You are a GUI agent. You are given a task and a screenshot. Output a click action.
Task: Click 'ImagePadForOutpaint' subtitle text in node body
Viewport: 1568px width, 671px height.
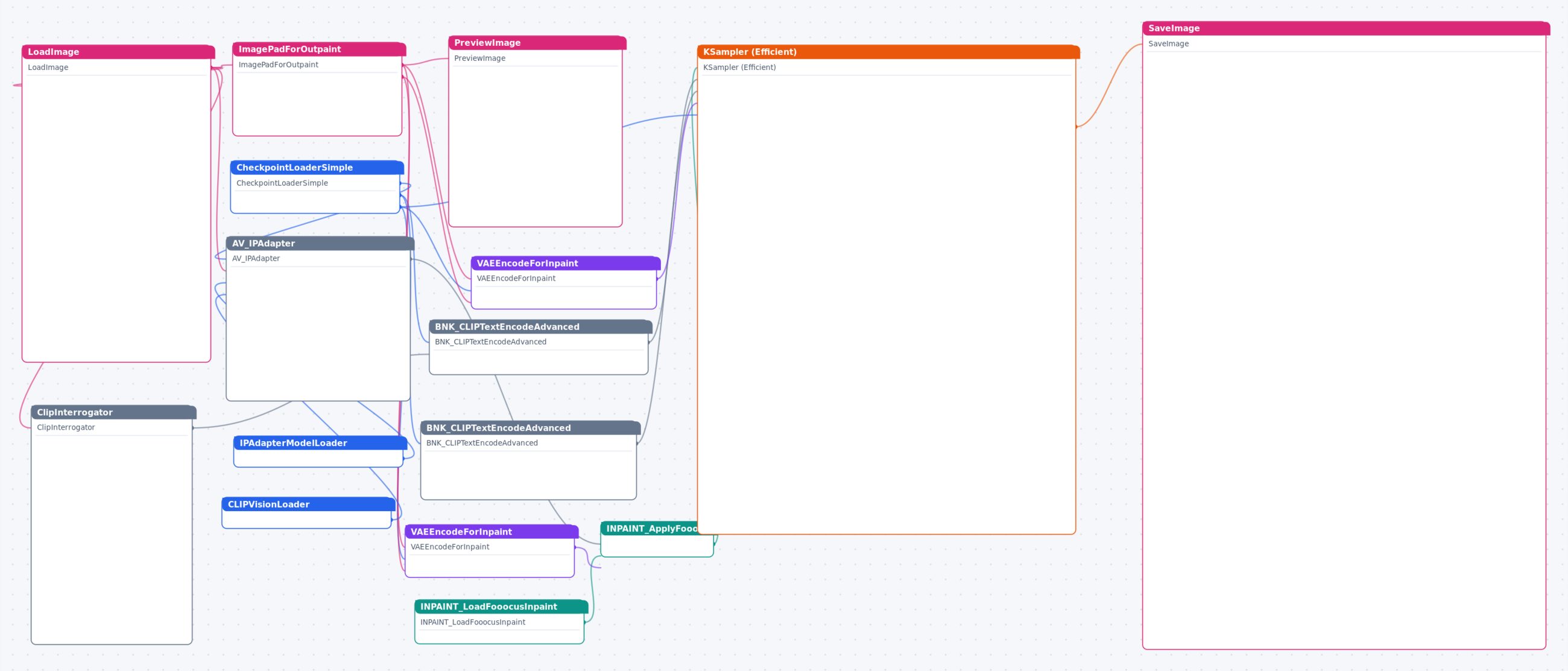click(x=278, y=65)
